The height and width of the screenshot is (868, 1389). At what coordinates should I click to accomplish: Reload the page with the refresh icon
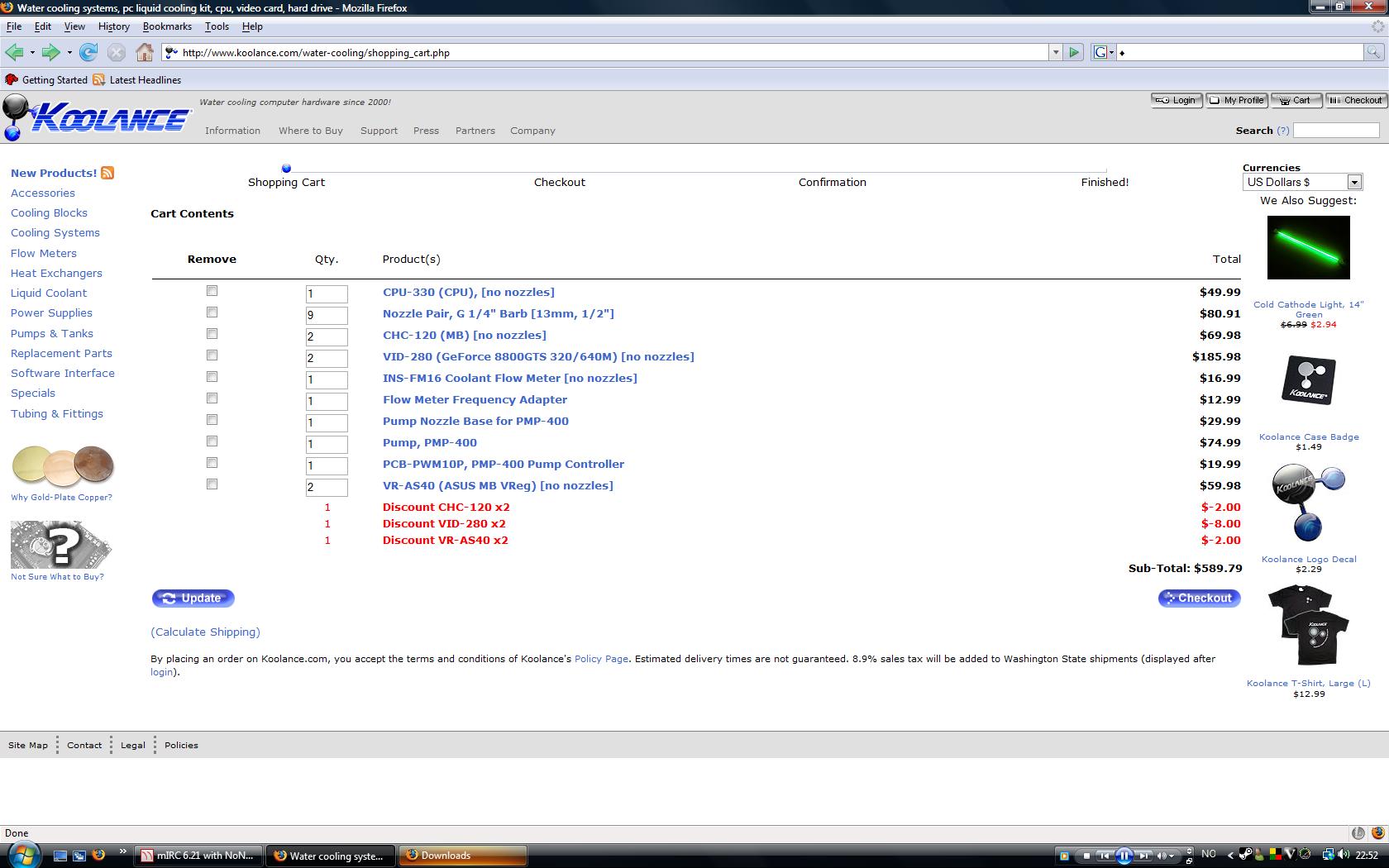pos(88,53)
